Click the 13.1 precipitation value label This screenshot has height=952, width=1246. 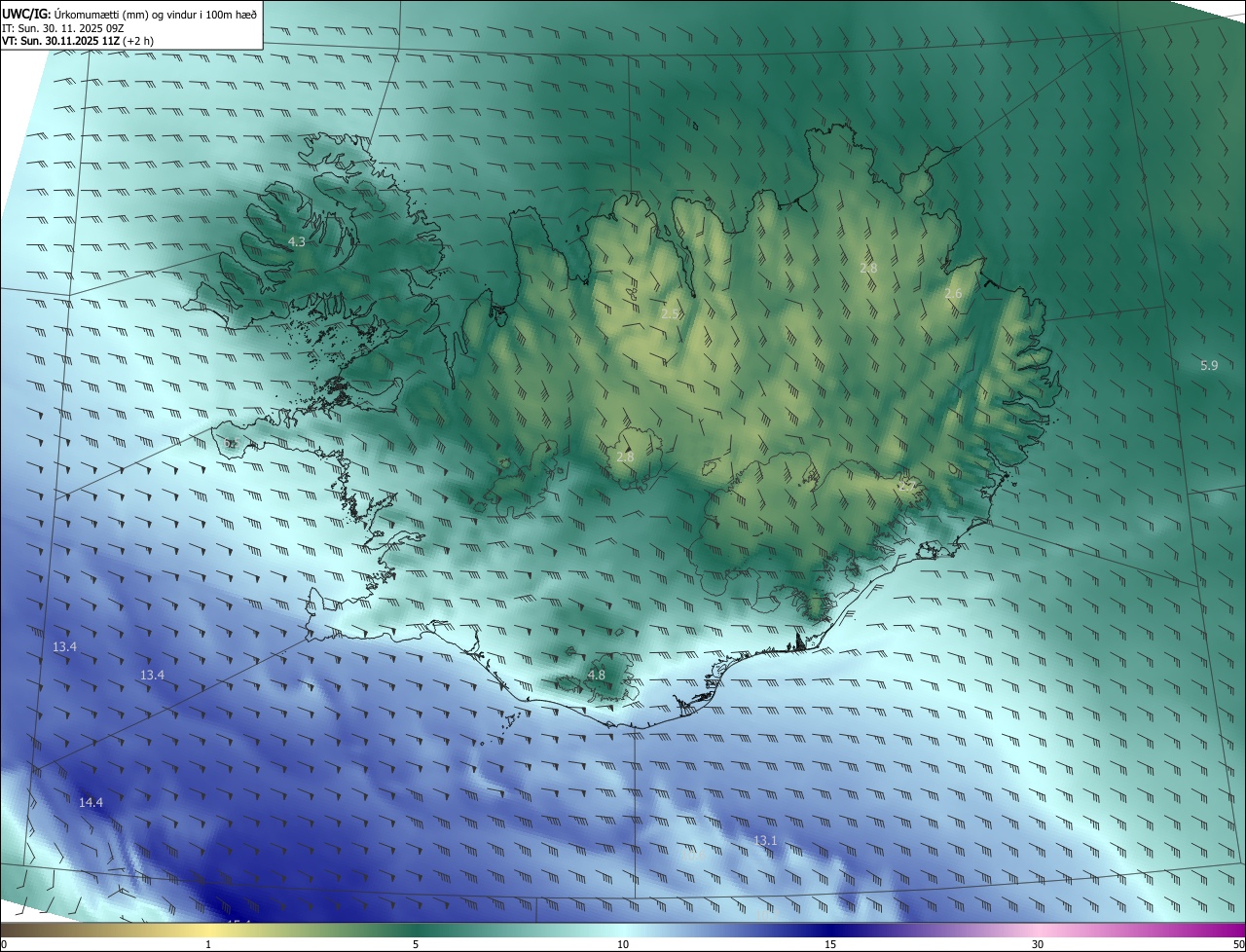tap(766, 840)
